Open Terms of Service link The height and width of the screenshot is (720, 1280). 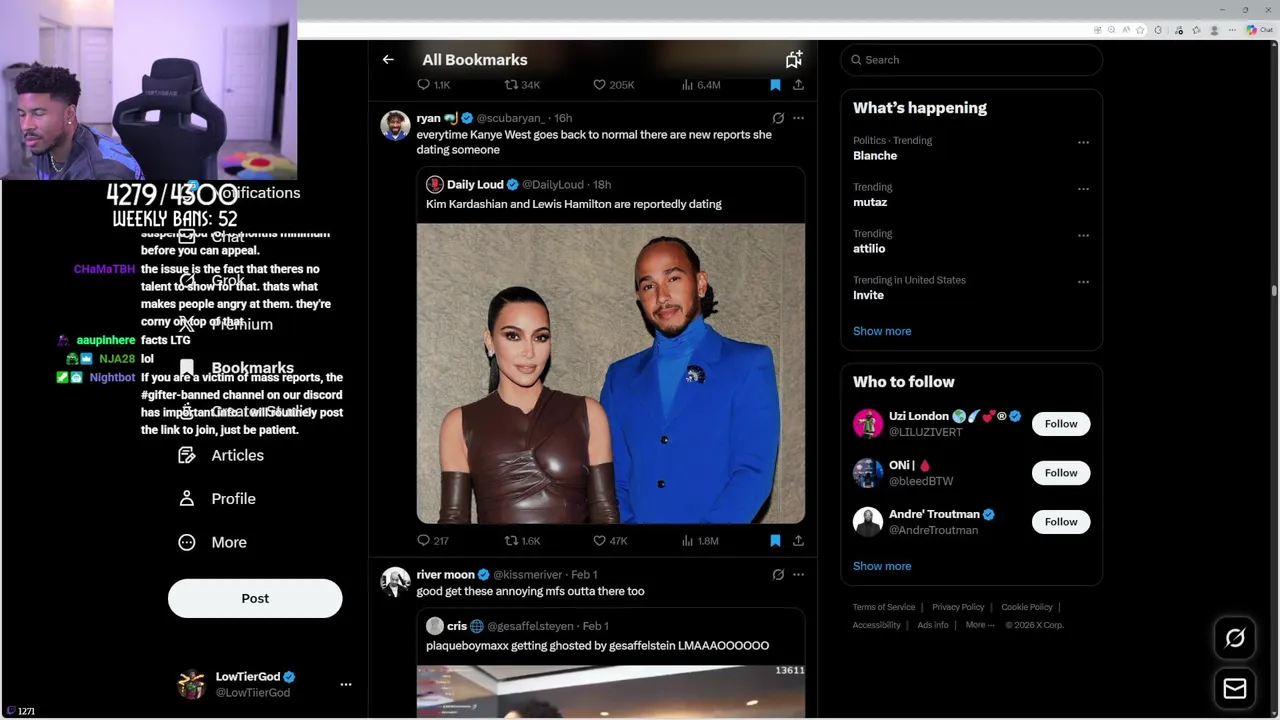coord(884,607)
